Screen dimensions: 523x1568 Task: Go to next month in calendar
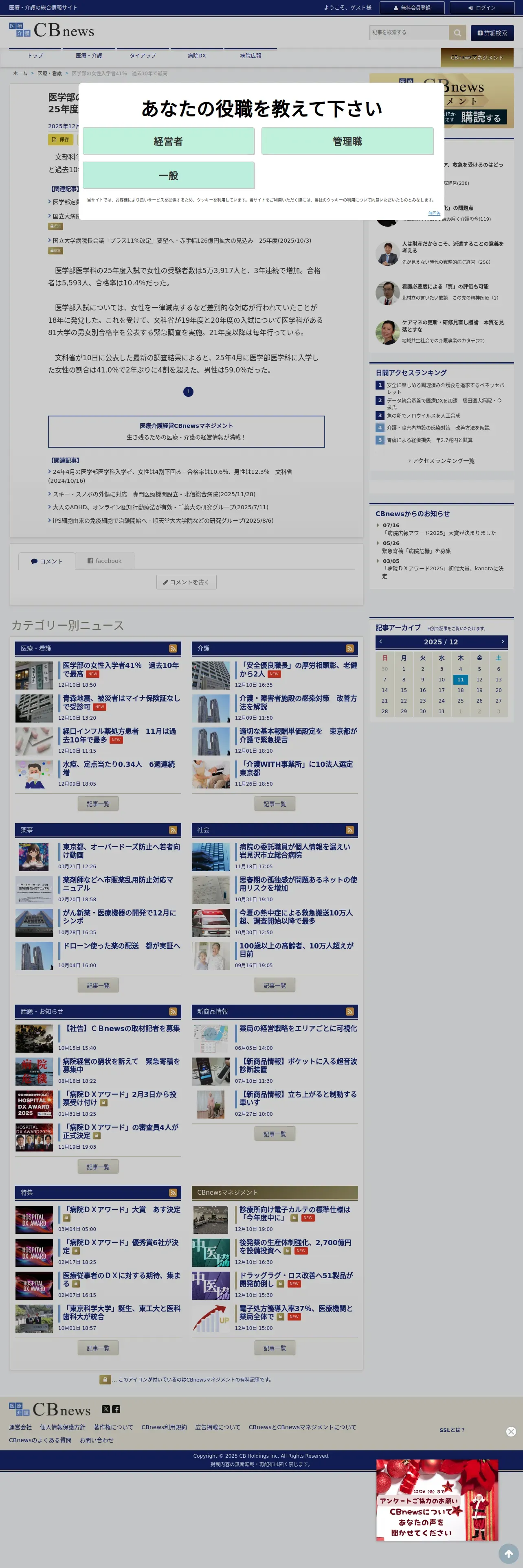[502, 642]
